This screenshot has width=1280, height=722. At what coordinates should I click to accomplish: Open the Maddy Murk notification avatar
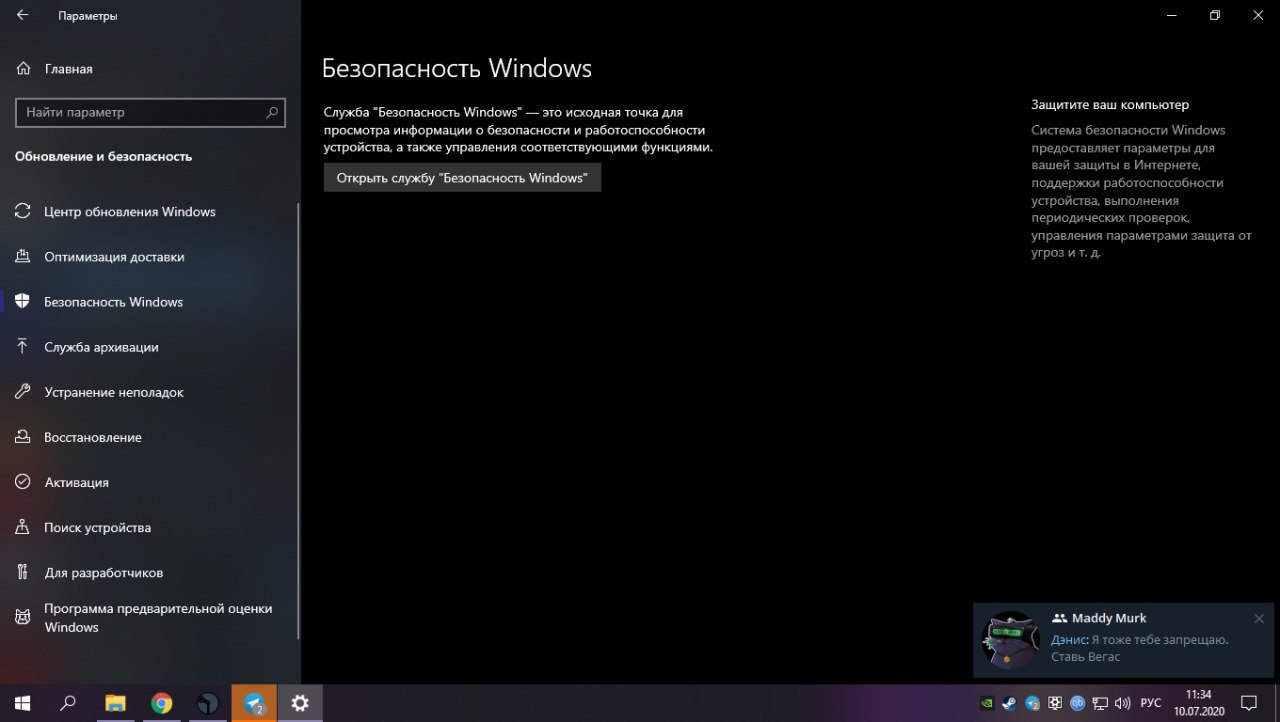[1011, 640]
